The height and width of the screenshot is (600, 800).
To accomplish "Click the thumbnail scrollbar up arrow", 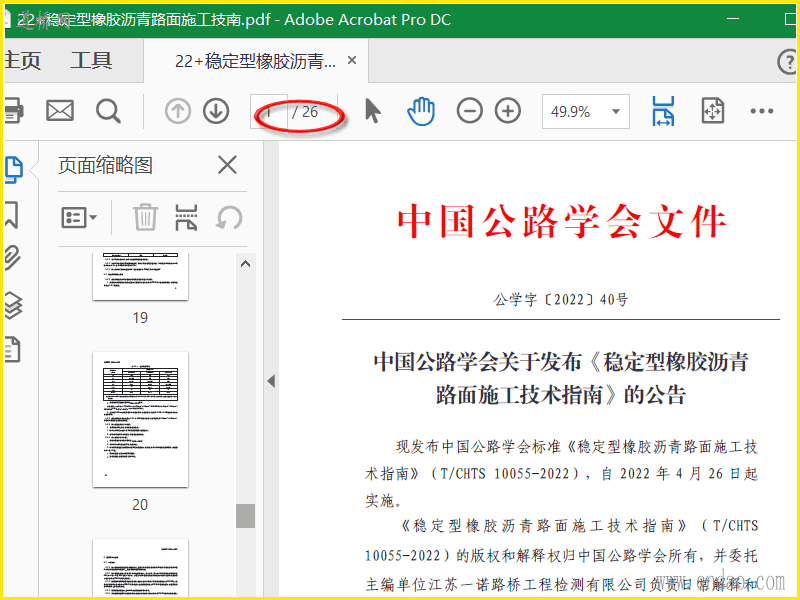I will pos(245,264).
